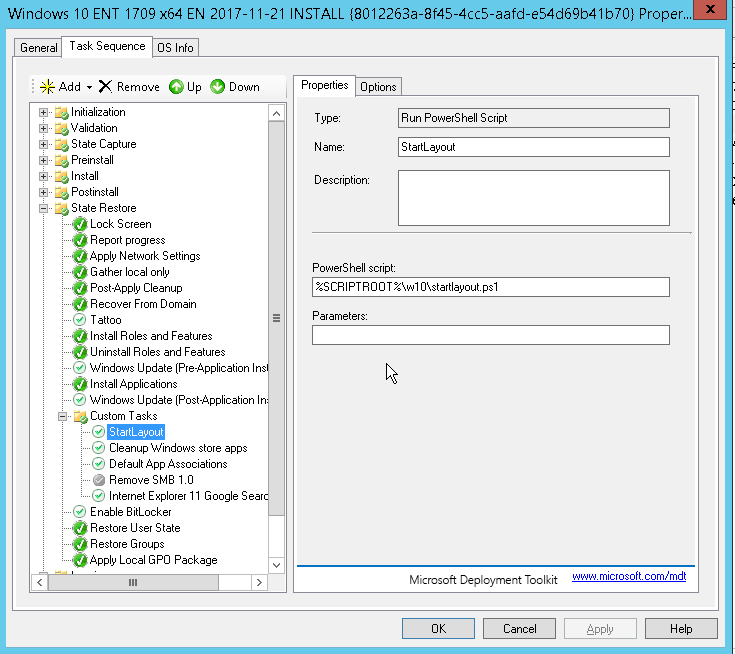Click the Add star icon
The width and height of the screenshot is (735, 654).
[47, 87]
